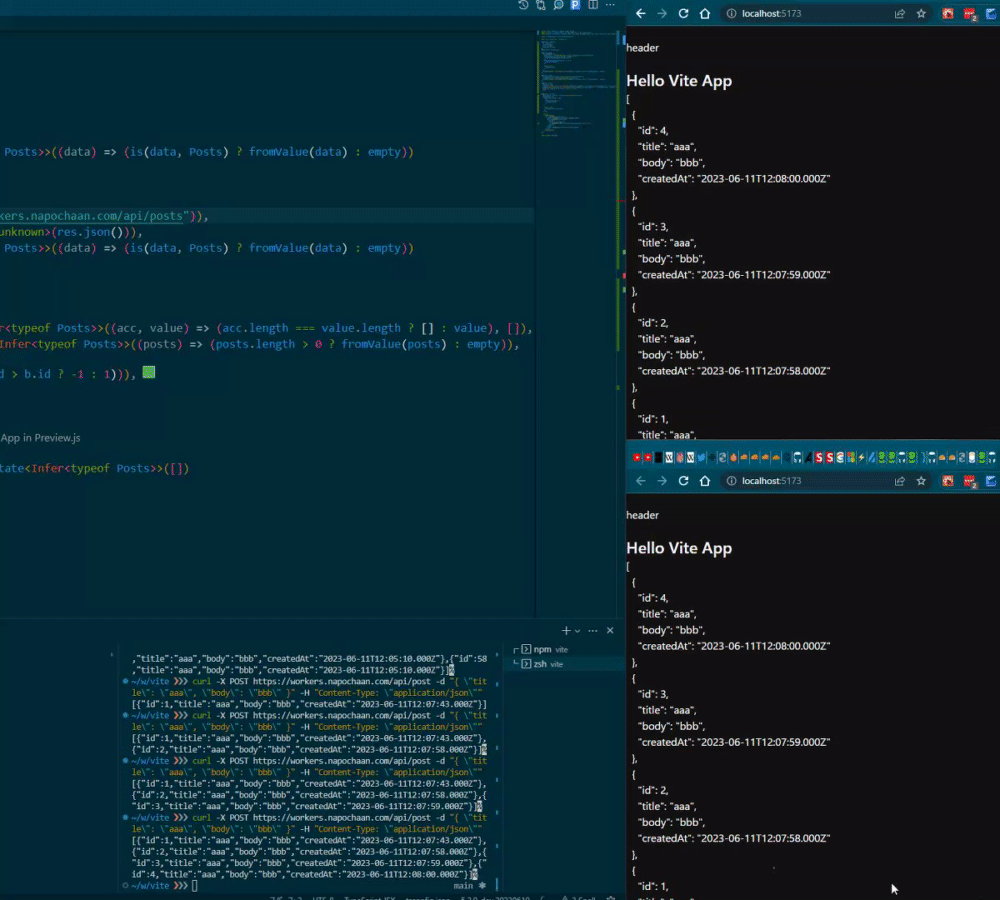
Task: Bookmark the page with star in lower browser
Action: pos(921,481)
